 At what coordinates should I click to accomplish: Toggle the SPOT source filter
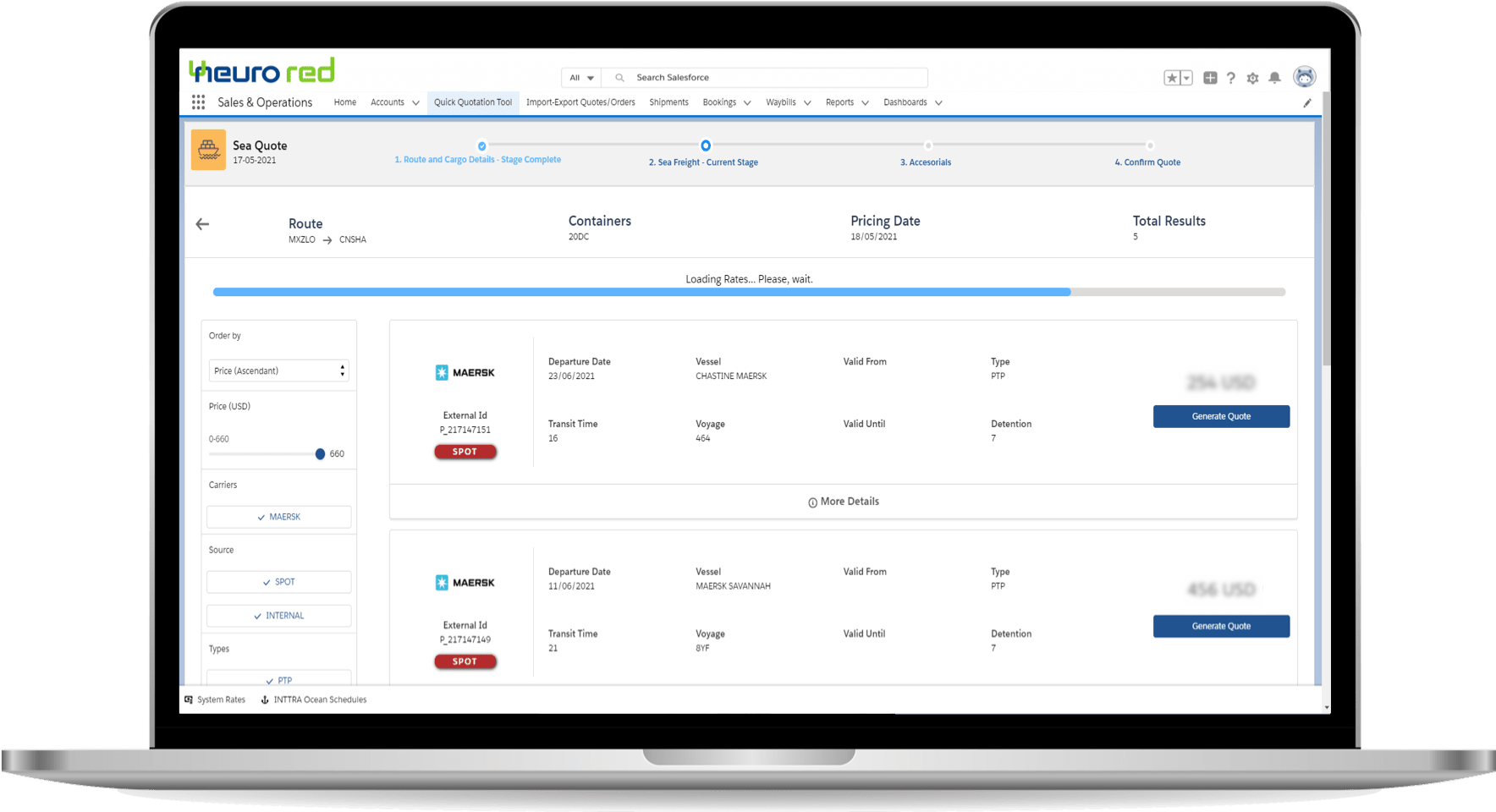tap(278, 582)
